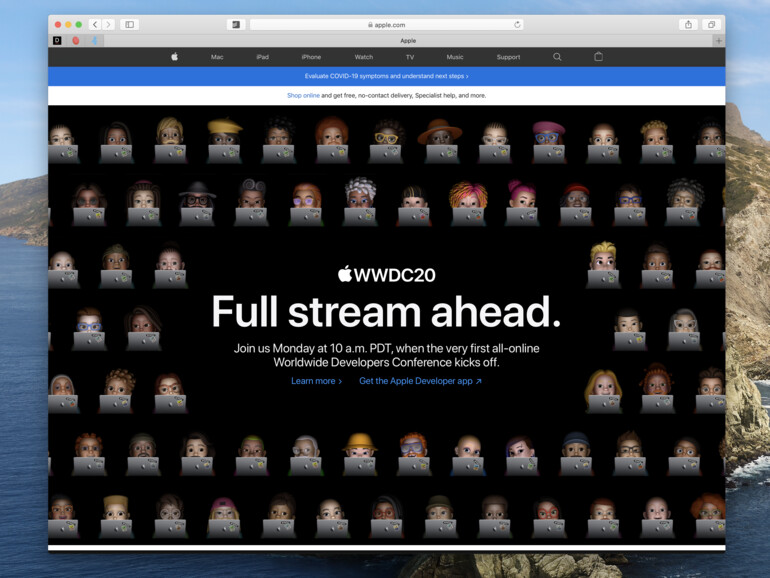Click Get the Apple Developer app link
770x578 pixels.
click(x=420, y=381)
